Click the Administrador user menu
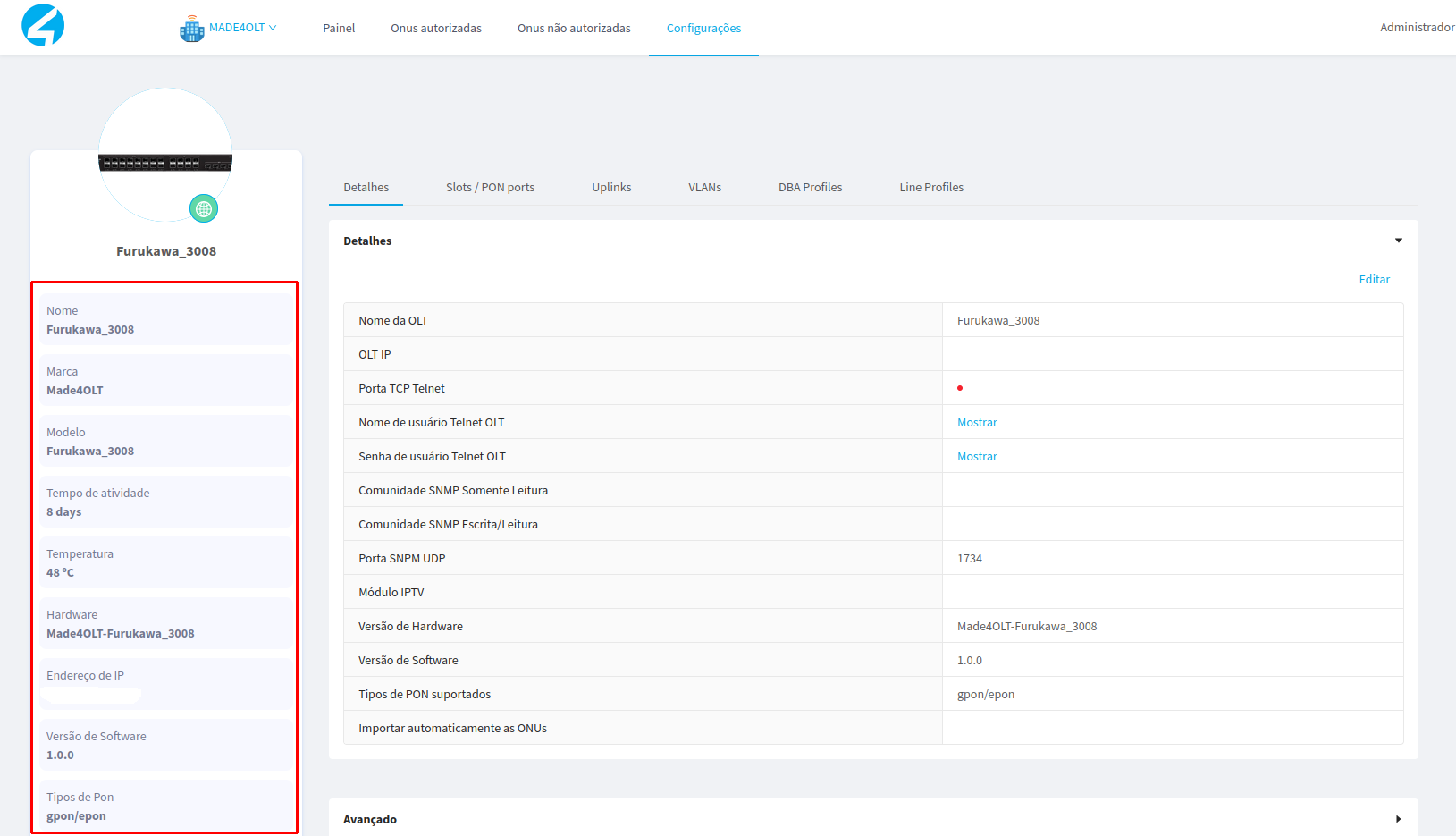Screen dimensions: 1456x836 [x=1416, y=28]
